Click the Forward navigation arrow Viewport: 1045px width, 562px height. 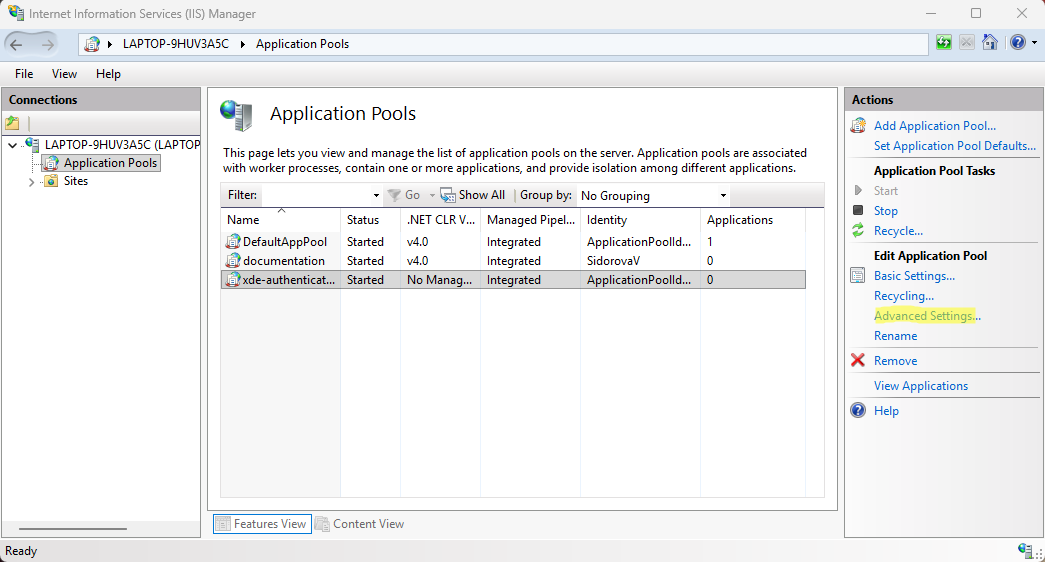point(47,45)
